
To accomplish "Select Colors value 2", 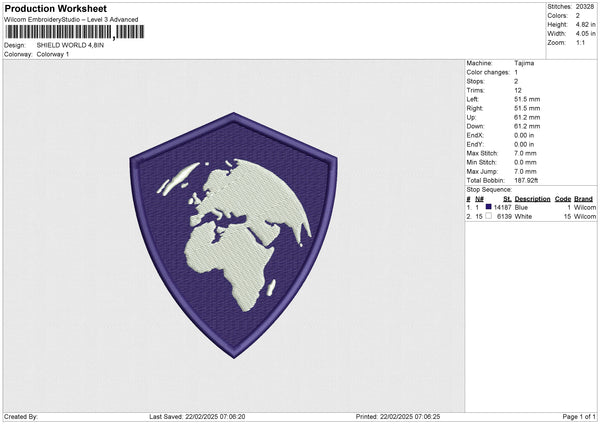I will pyautogui.click(x=577, y=16).
